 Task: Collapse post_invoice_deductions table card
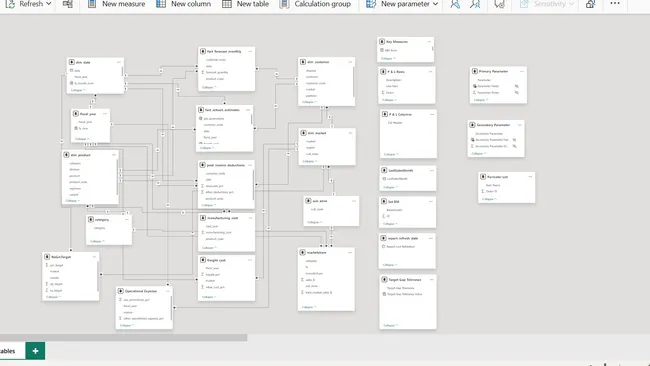209,205
